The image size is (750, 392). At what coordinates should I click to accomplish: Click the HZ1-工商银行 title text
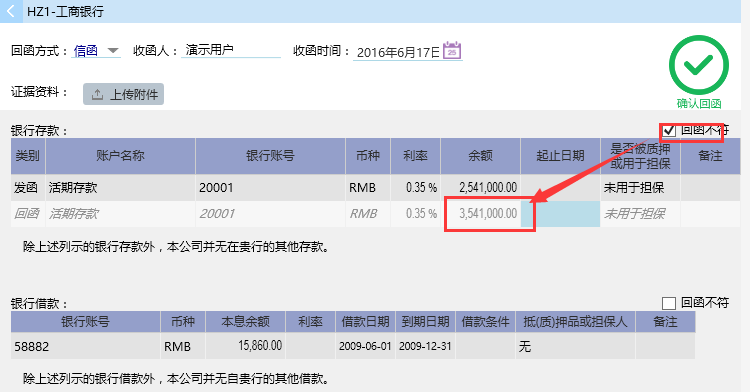point(66,11)
